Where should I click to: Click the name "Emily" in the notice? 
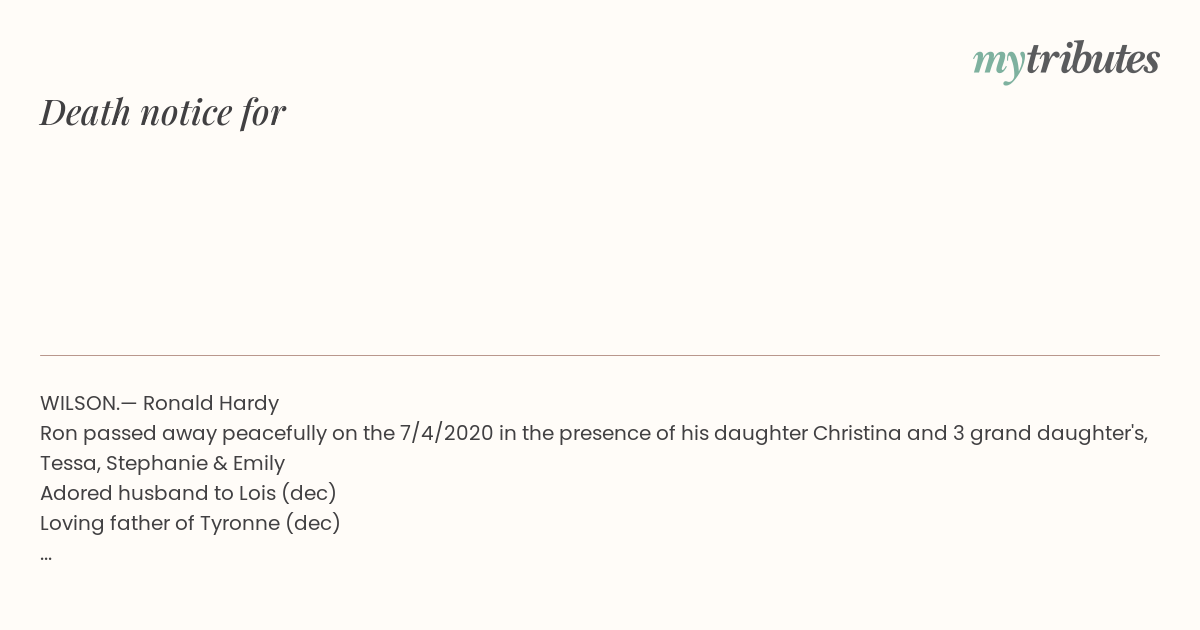tap(259, 463)
